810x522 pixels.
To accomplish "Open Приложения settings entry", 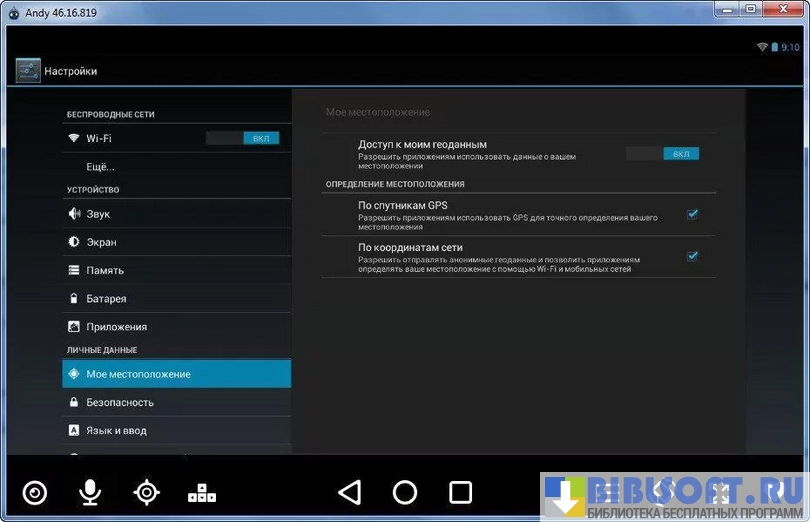I will (116, 326).
